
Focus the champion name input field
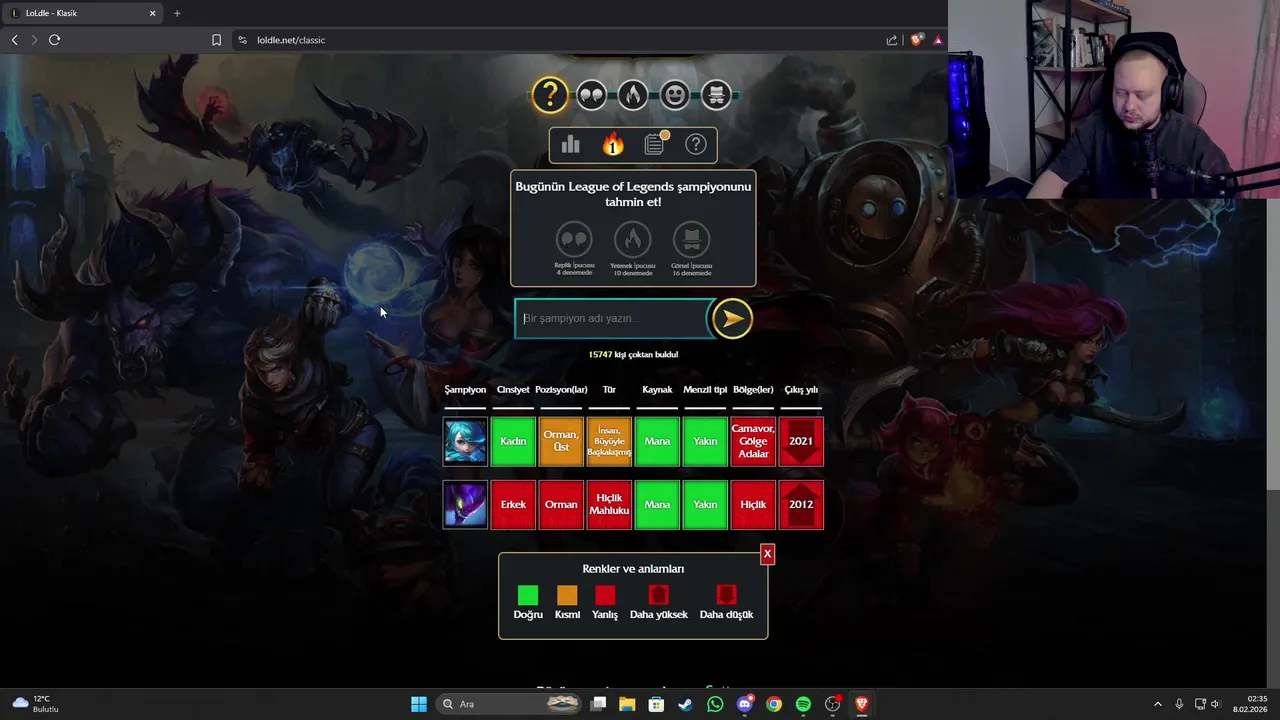[x=613, y=318]
